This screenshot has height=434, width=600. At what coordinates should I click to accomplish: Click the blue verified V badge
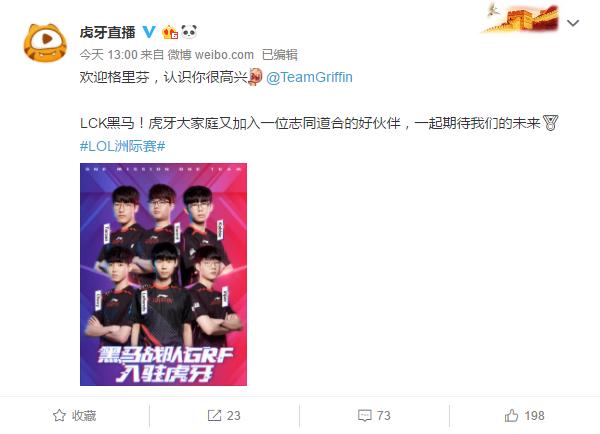point(149,32)
